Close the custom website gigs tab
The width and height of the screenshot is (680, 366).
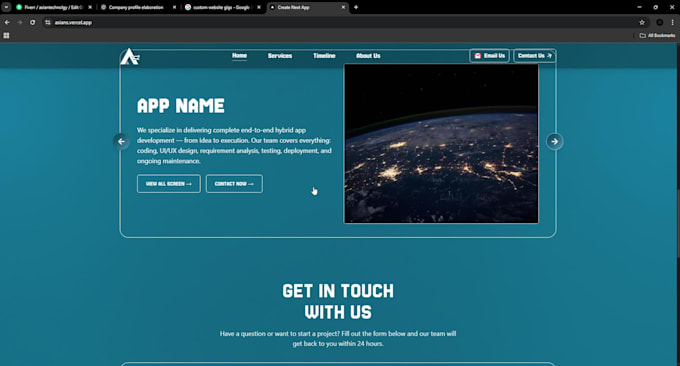point(259,7)
